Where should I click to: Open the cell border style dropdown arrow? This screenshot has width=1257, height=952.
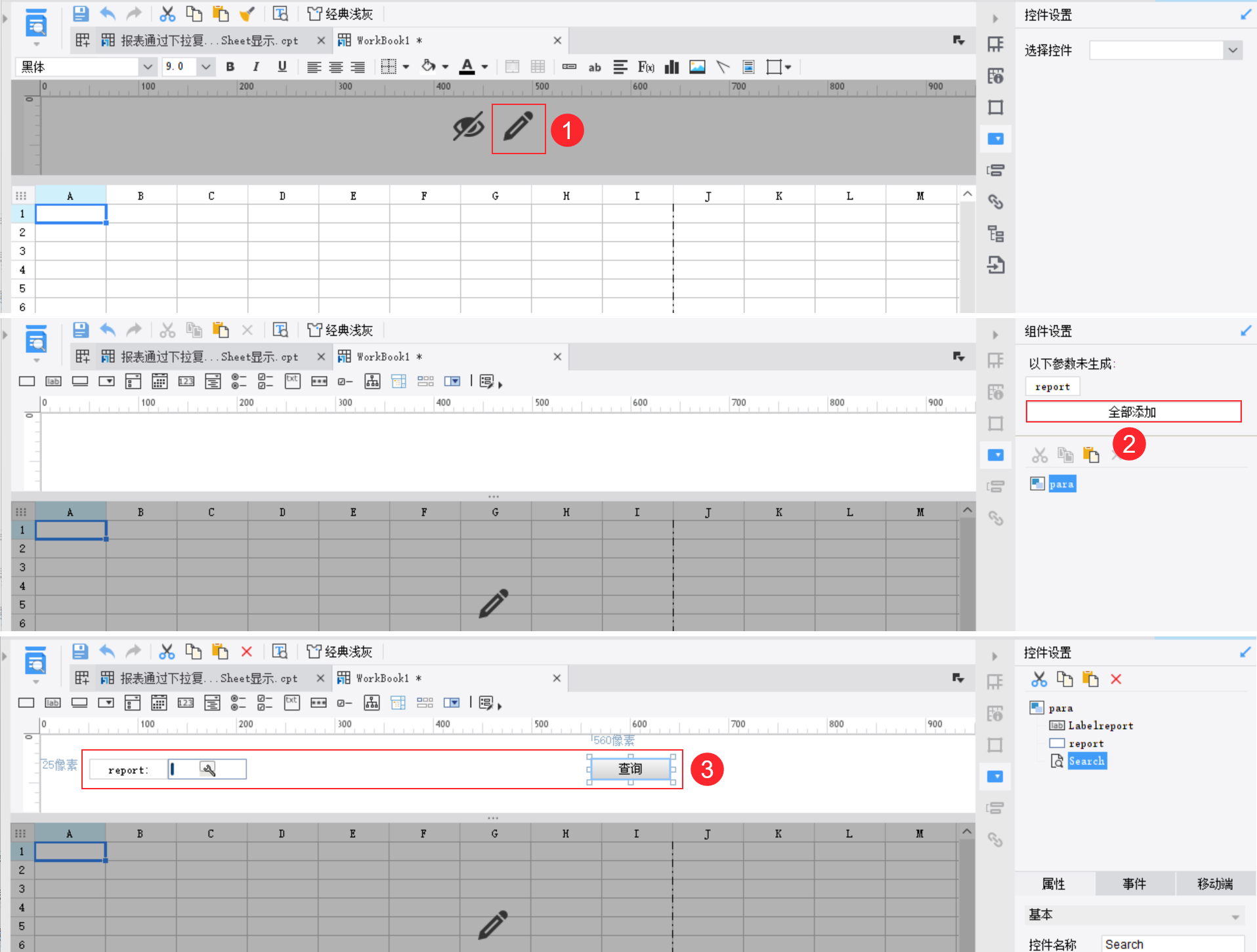click(x=406, y=67)
